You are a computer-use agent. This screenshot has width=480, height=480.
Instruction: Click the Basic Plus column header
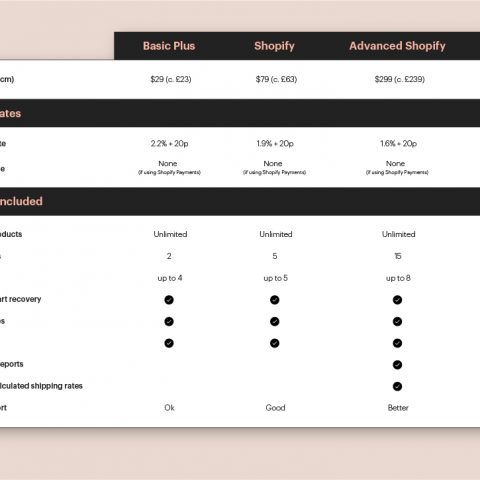pos(169,46)
